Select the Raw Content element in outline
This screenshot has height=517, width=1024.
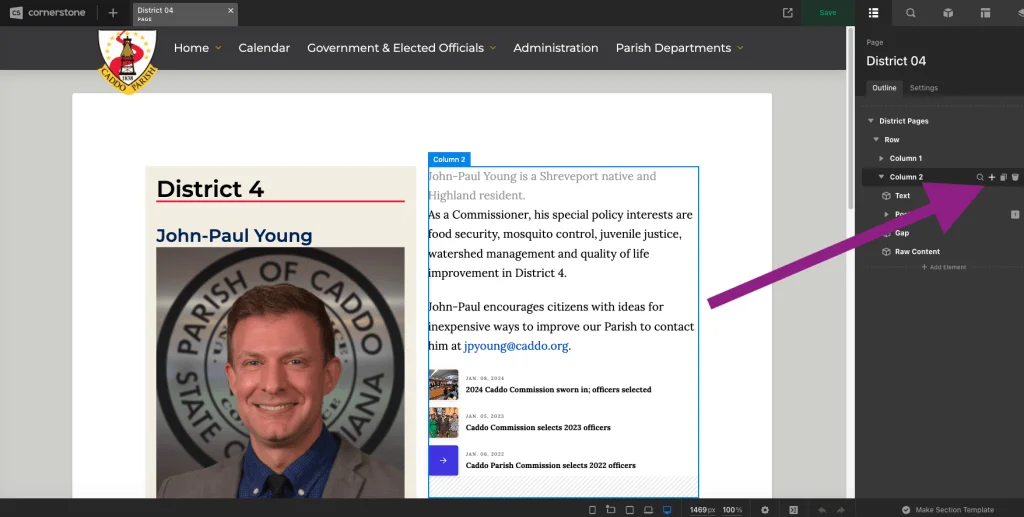tap(917, 252)
